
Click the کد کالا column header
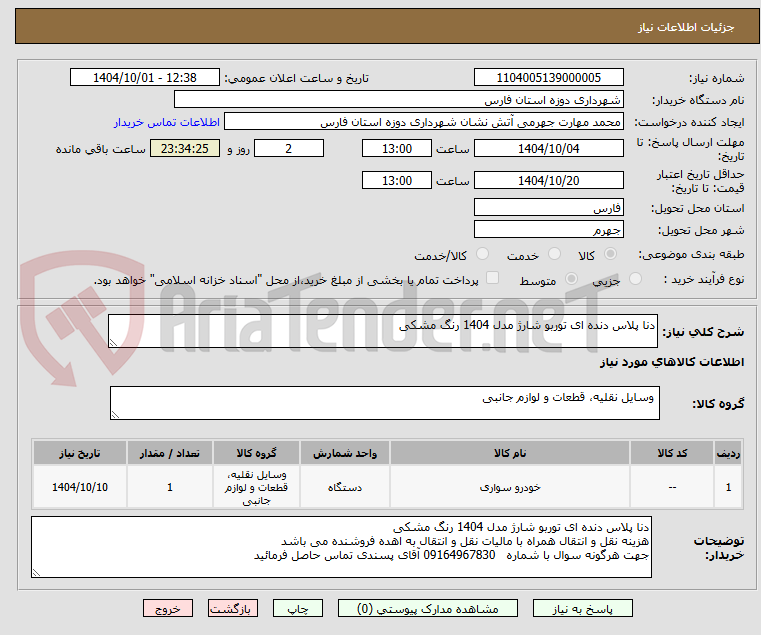click(x=672, y=453)
